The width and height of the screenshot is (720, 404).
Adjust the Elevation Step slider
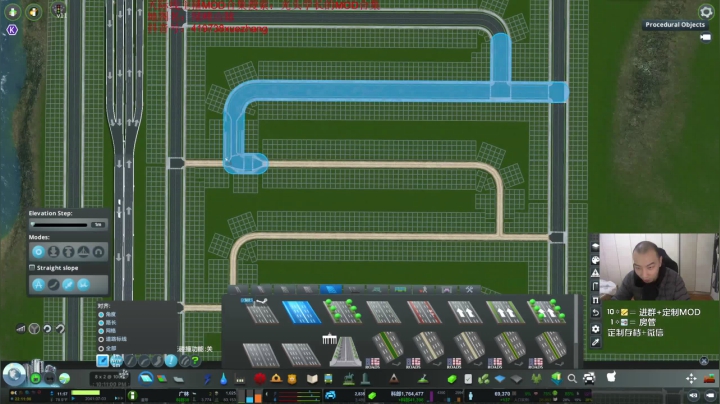click(60, 224)
